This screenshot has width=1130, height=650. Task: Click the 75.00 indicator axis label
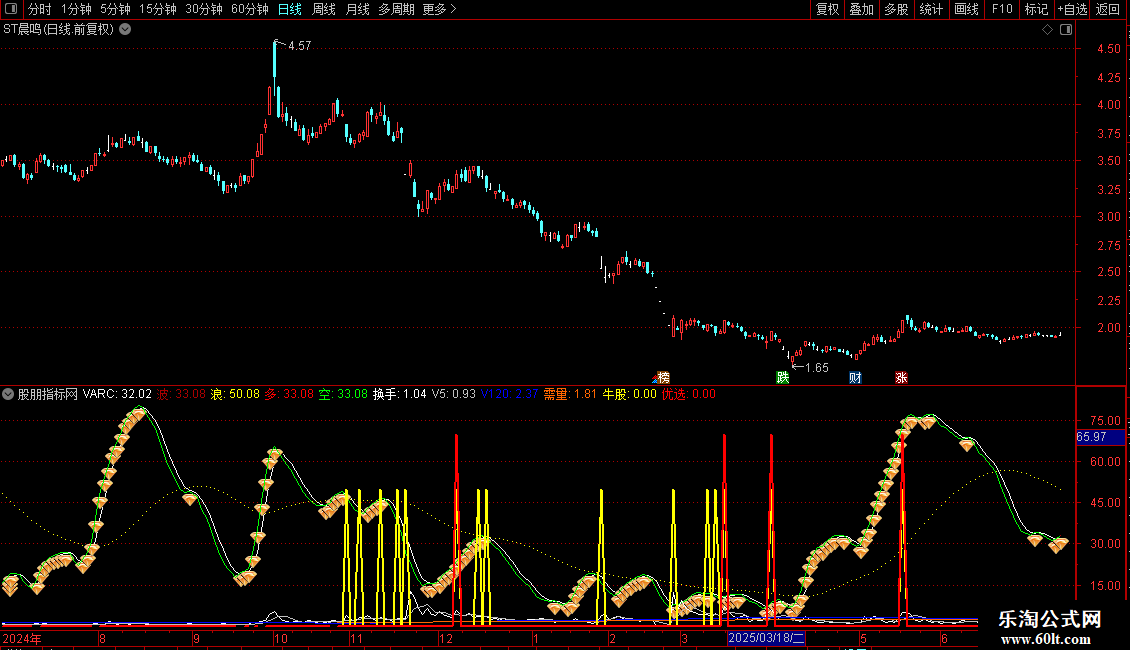(x=1105, y=421)
